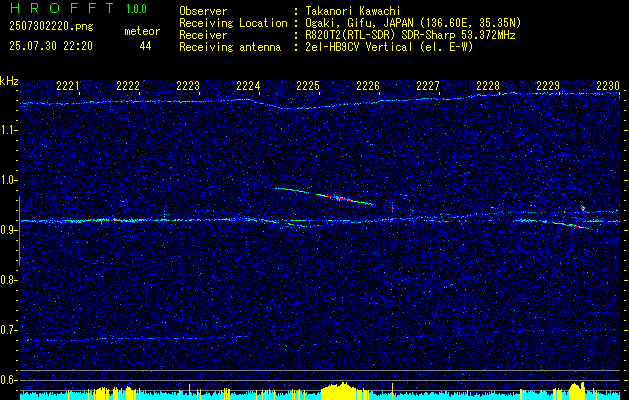Click the 2229 time marker

(548, 86)
